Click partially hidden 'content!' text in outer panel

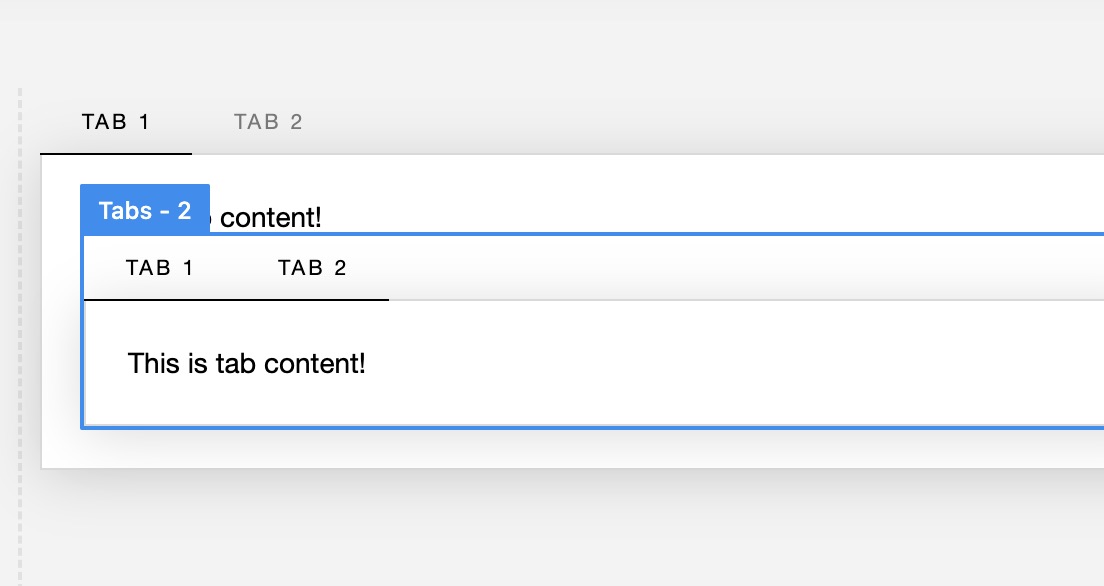click(x=271, y=217)
